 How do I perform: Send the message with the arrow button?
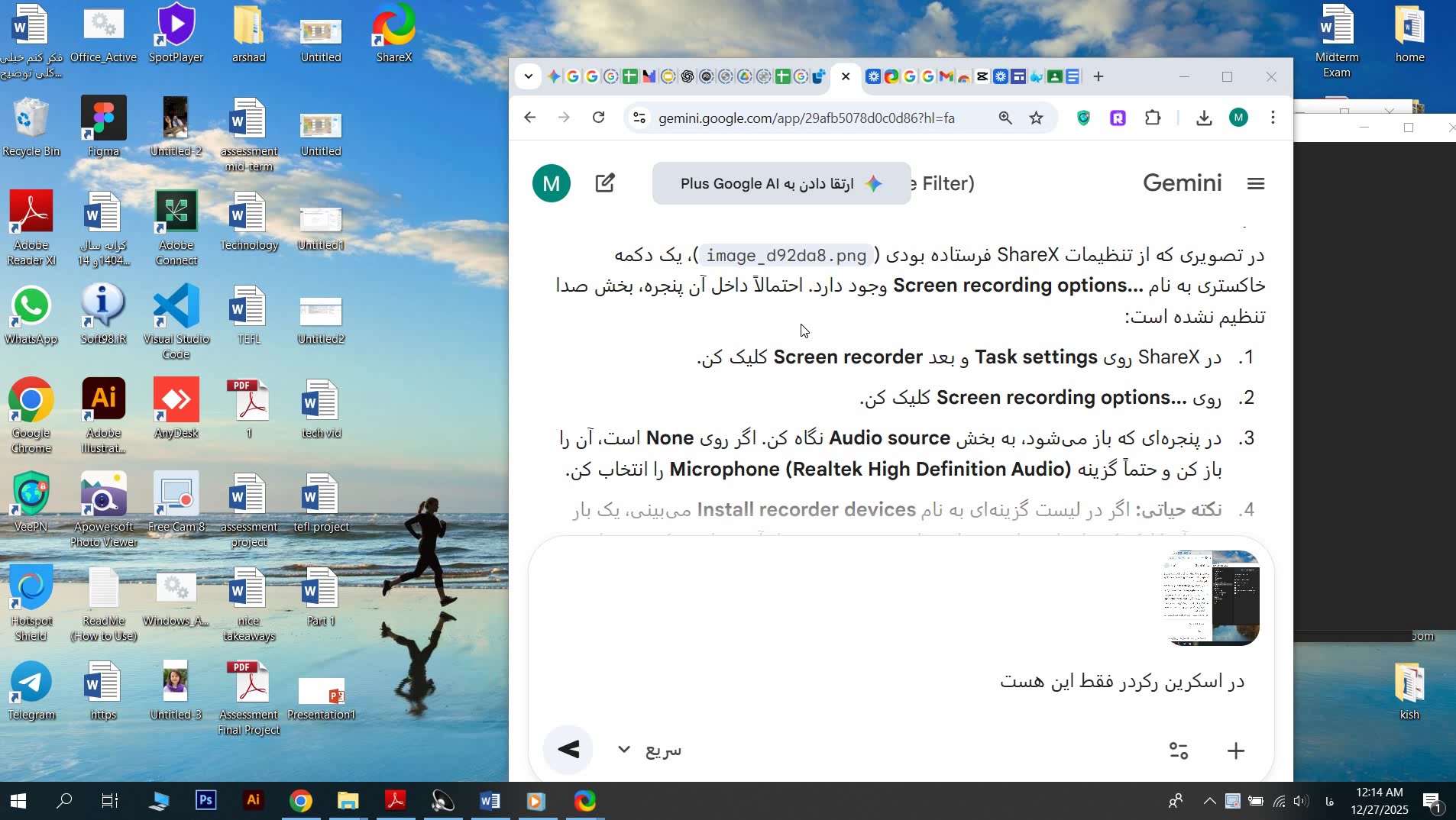pos(568,750)
